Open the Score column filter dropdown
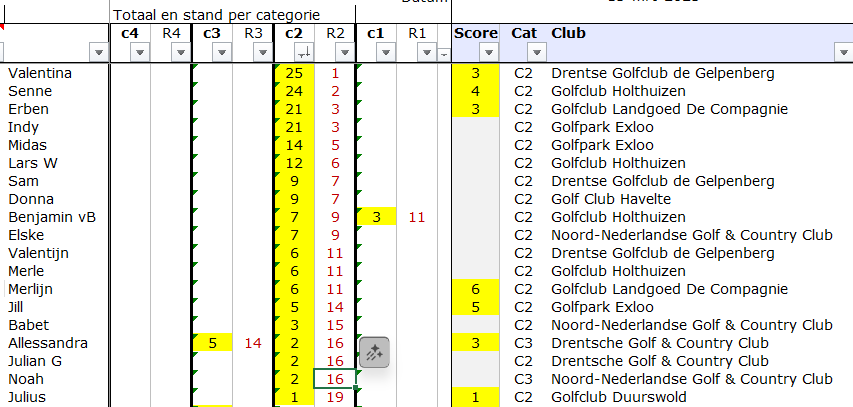Viewport: 853px width, 407px height. tap(490, 53)
